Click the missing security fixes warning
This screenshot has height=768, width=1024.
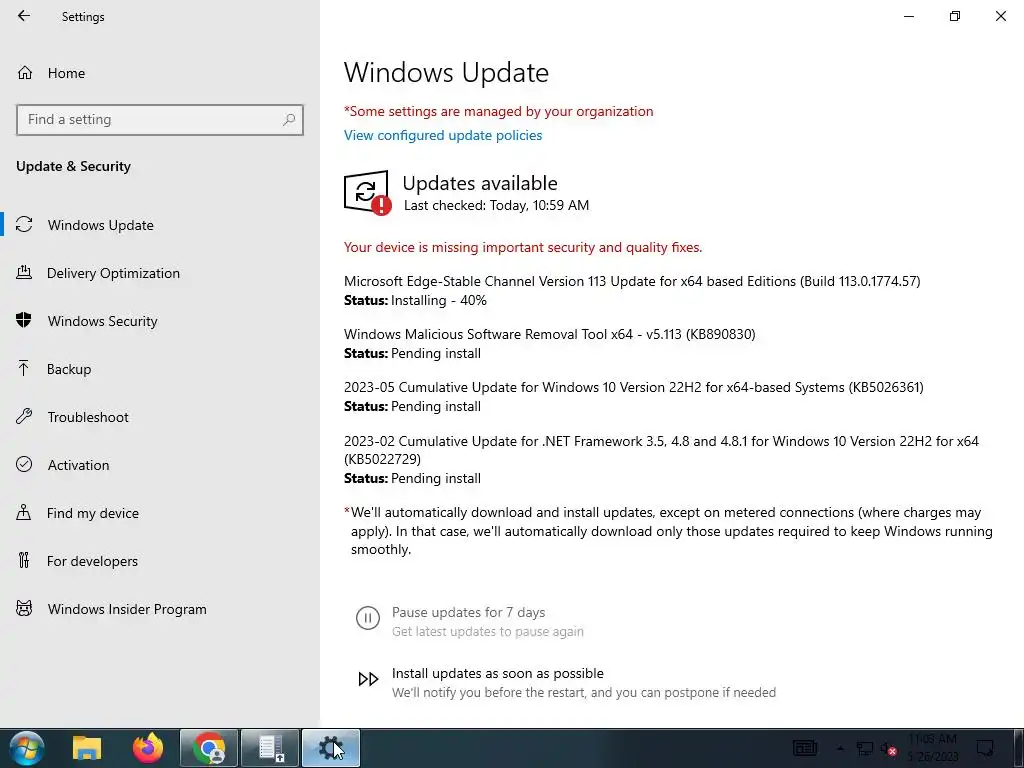pos(523,248)
